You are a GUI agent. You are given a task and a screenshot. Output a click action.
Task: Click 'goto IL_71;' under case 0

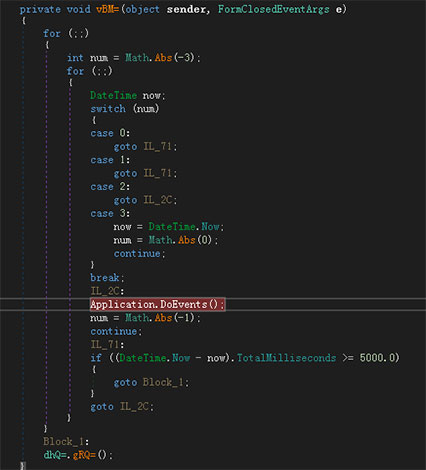(145, 147)
